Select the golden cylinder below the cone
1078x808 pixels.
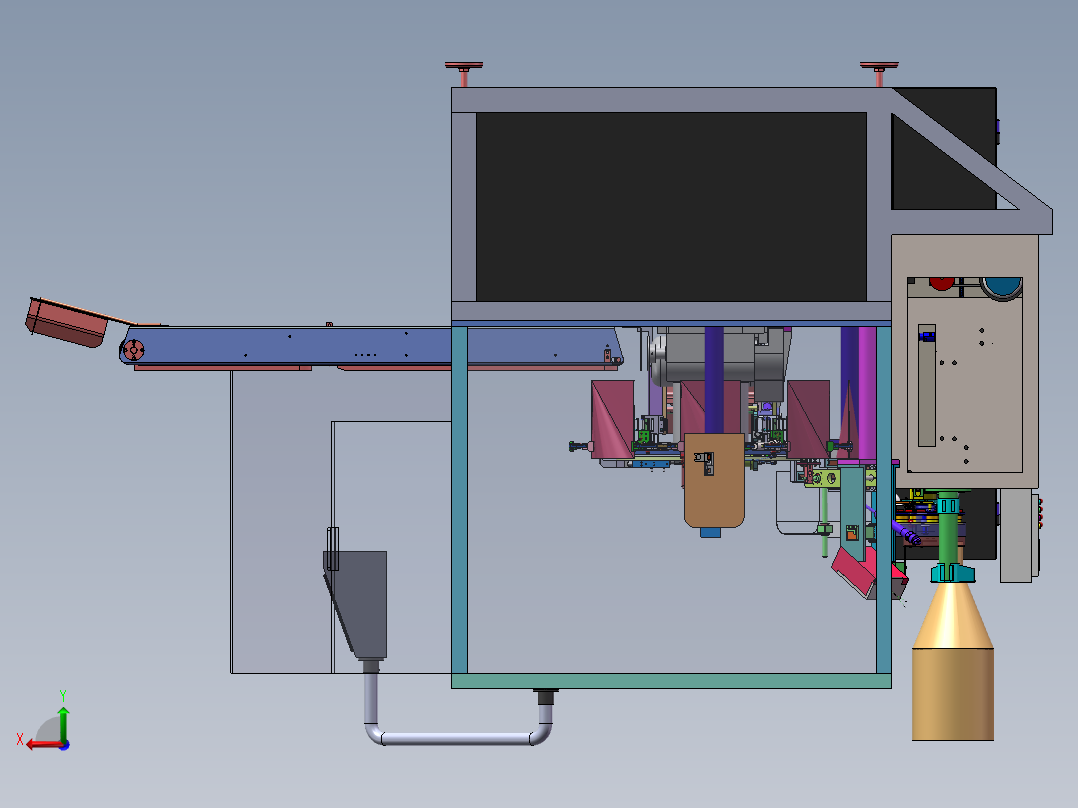click(952, 694)
